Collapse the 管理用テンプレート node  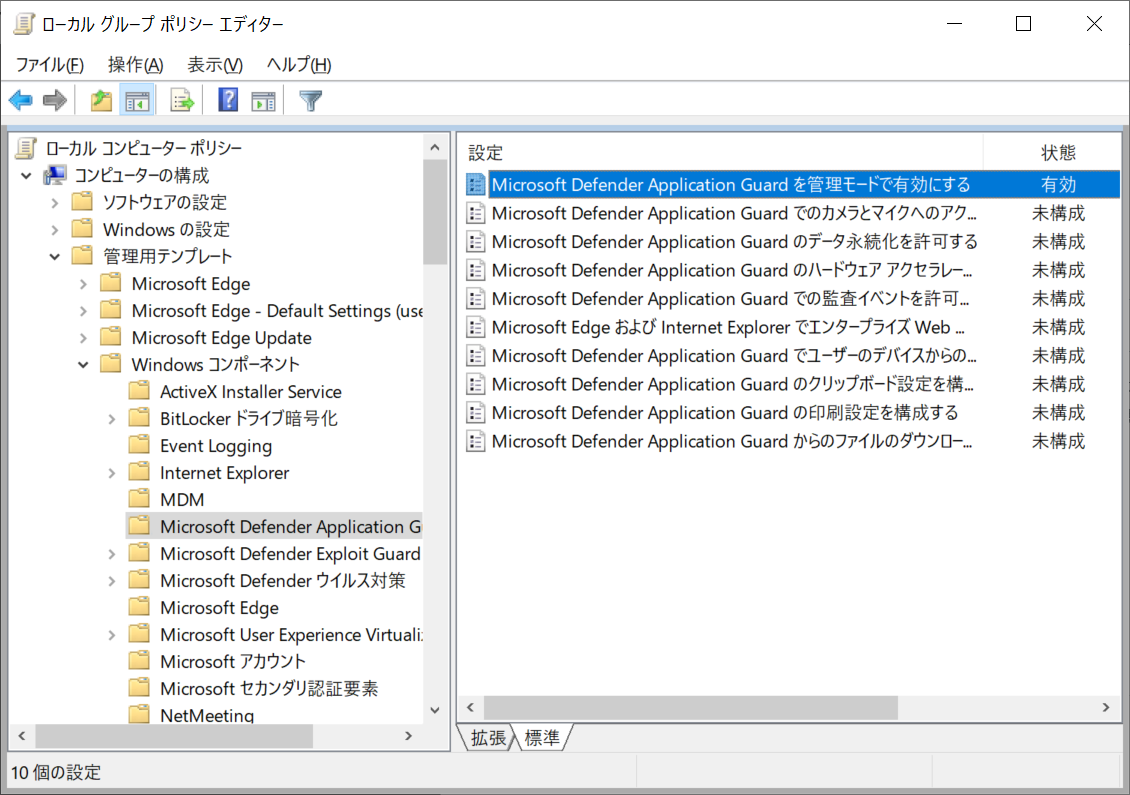[x=55, y=257]
